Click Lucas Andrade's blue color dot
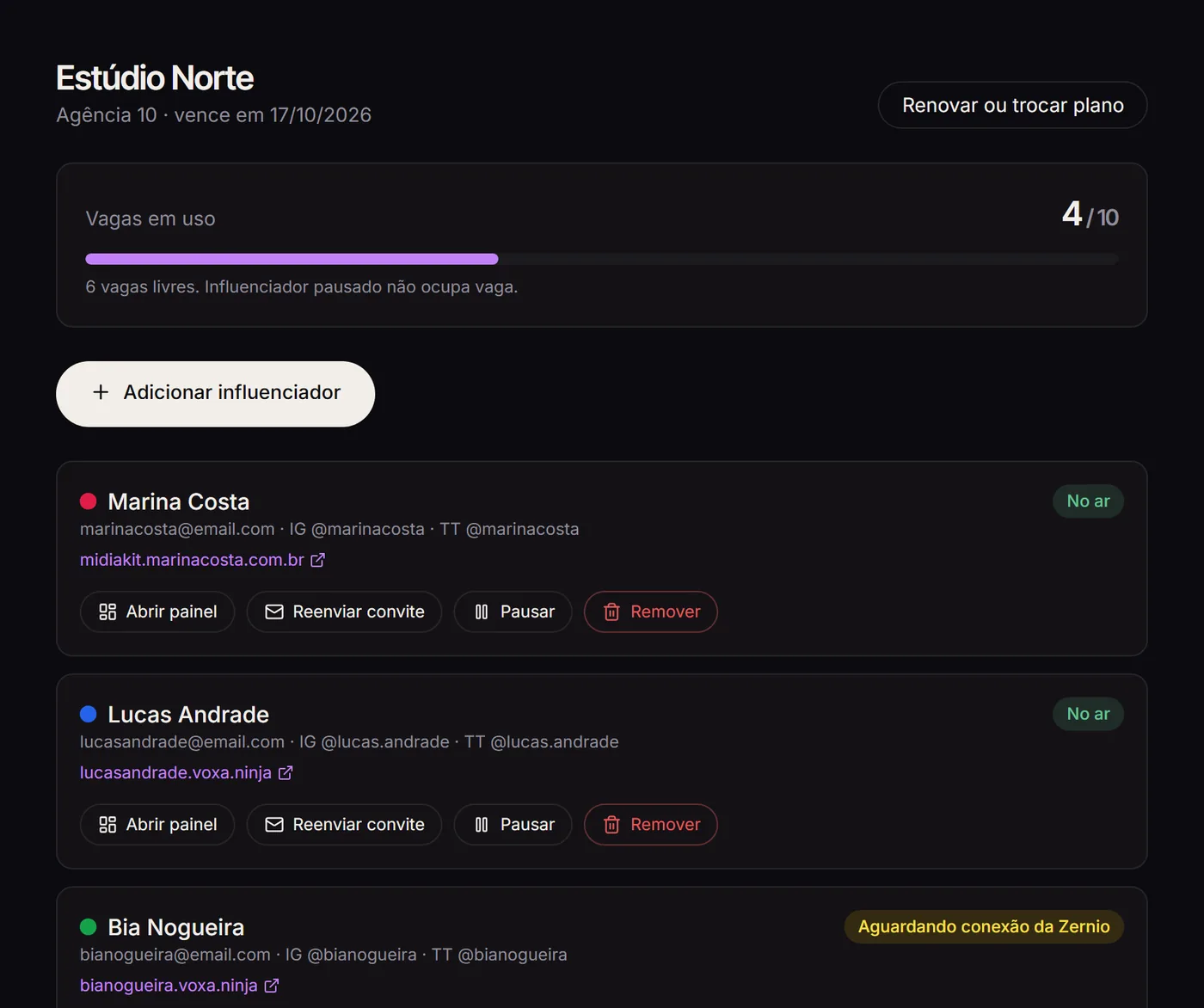The height and width of the screenshot is (1008, 1204). pyautogui.click(x=88, y=714)
